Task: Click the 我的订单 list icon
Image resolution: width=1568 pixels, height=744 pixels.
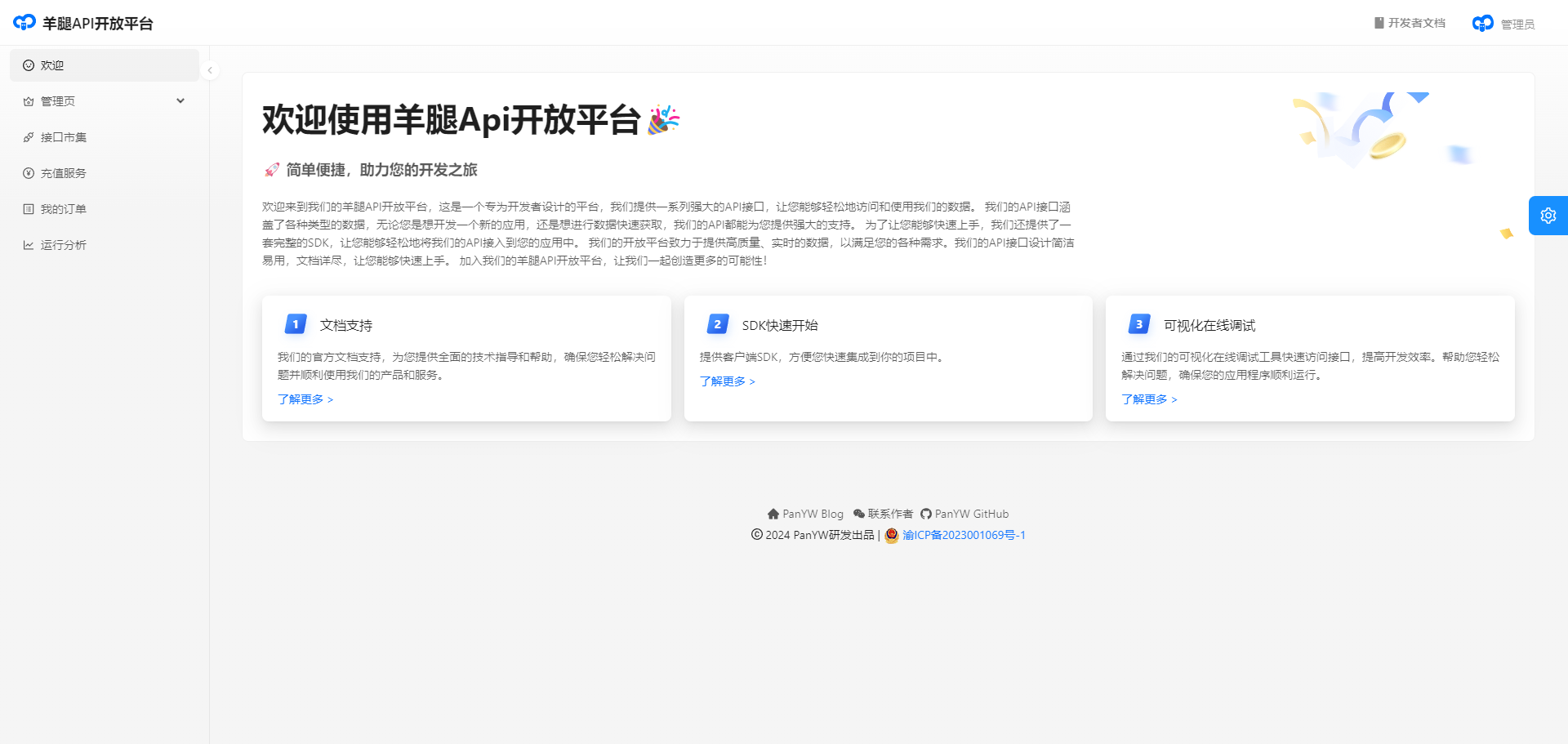Action: coord(29,209)
